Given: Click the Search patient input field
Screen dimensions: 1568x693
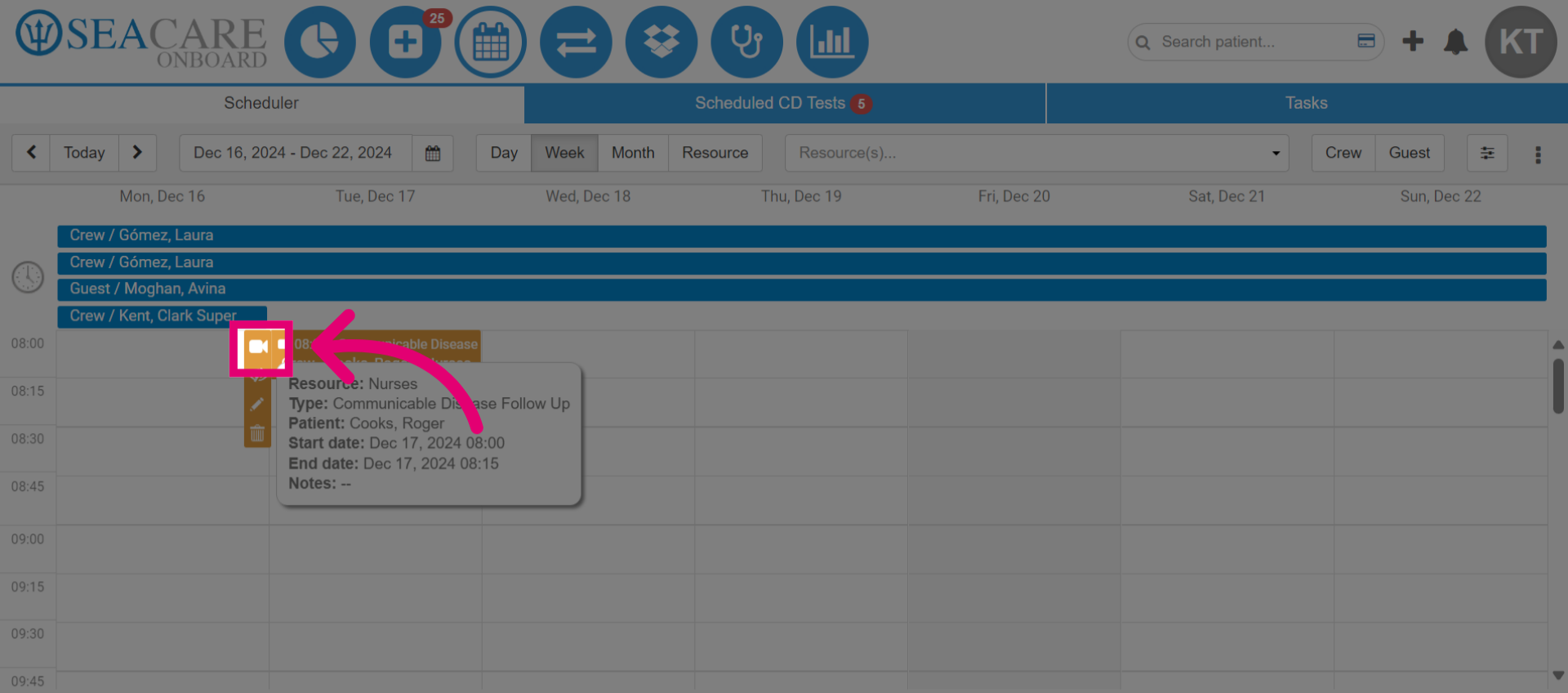Looking at the screenshot, I should [1254, 42].
